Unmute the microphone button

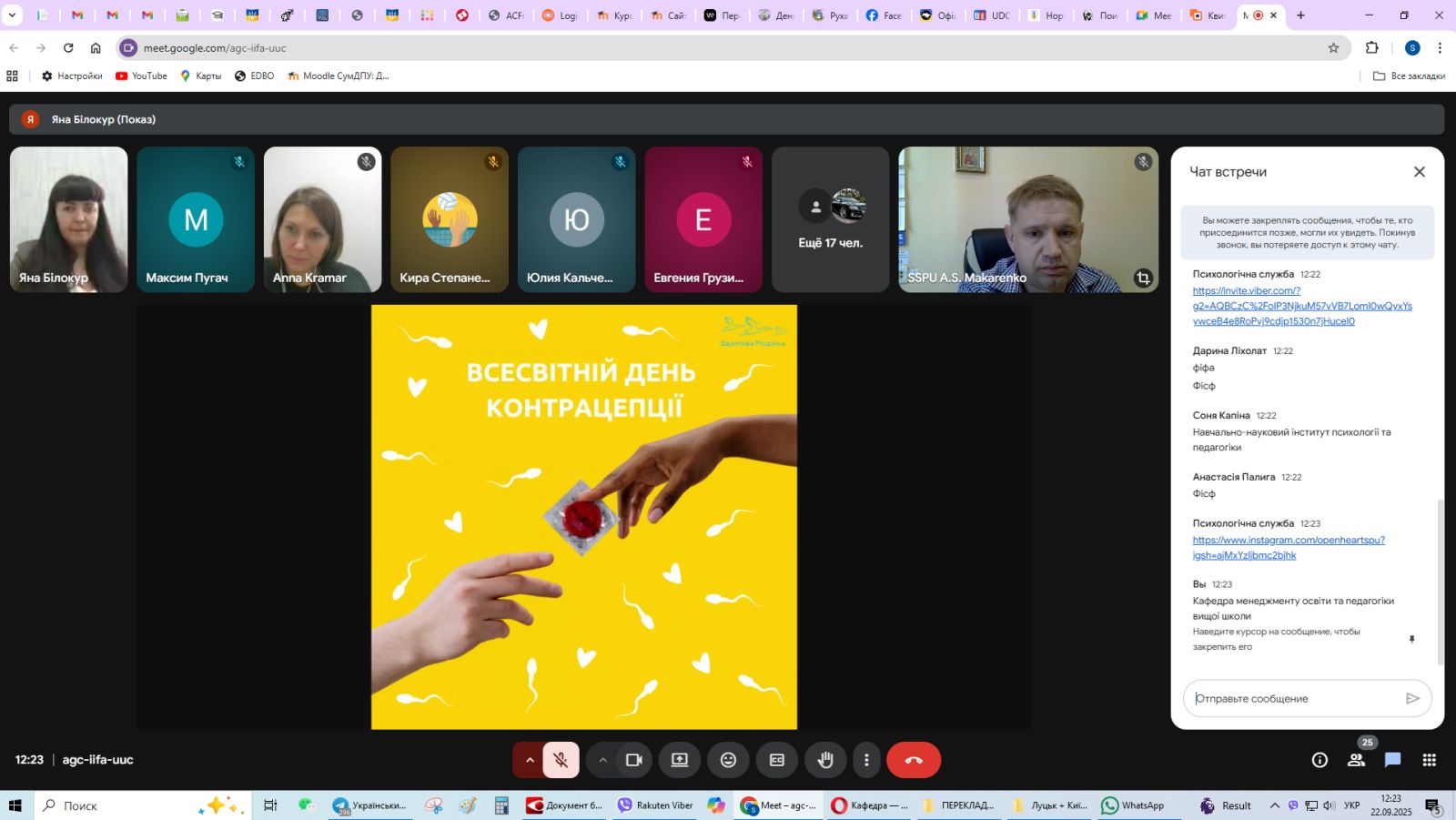[561, 760]
